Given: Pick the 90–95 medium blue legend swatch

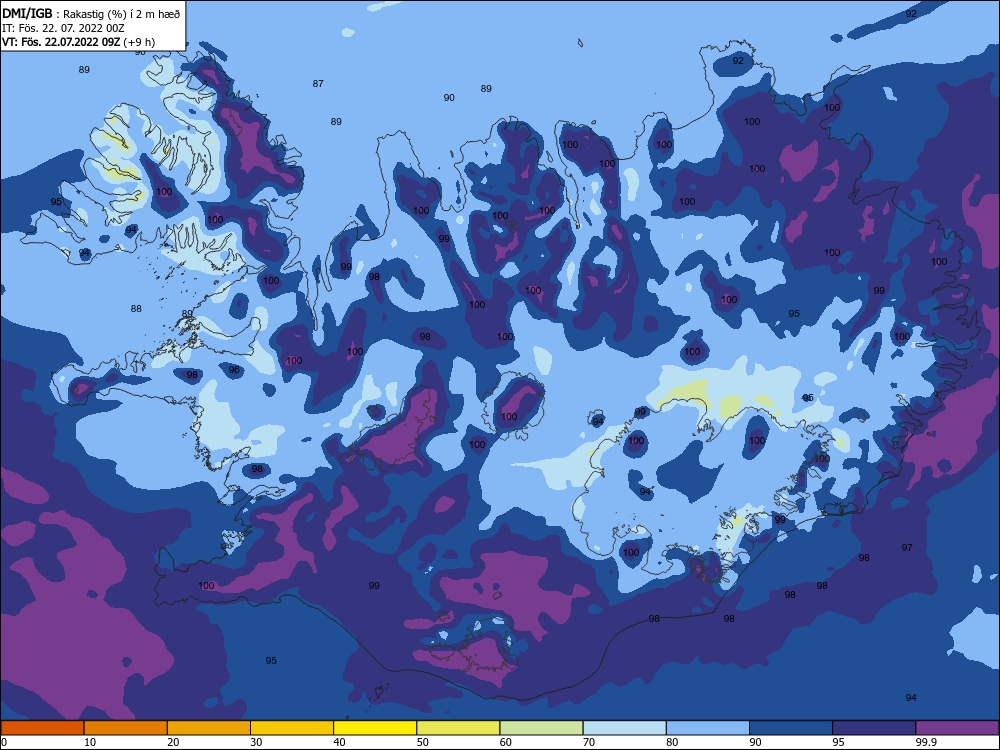Looking at the screenshot, I should (x=791, y=728).
